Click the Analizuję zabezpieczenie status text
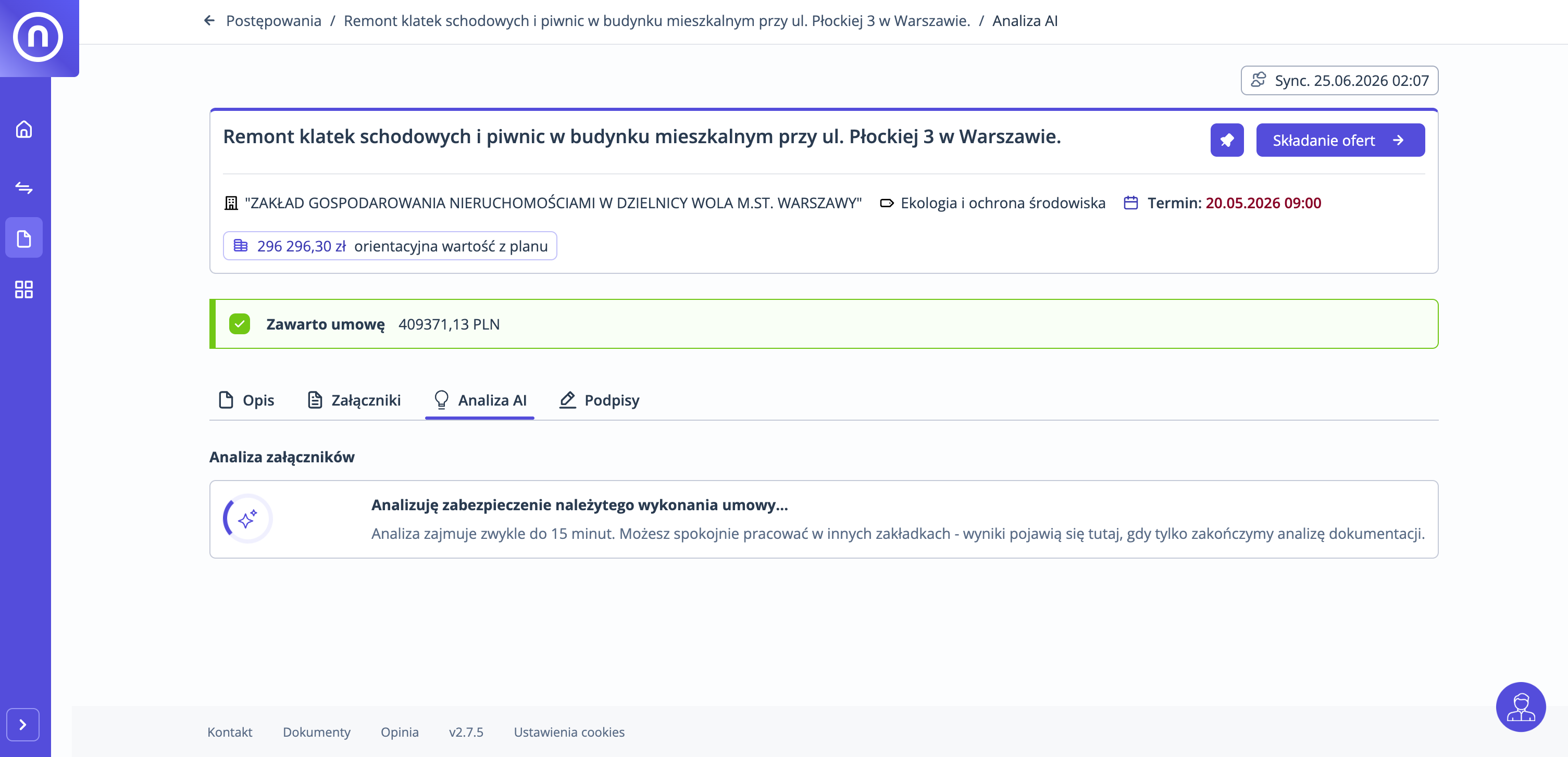Screen dimensions: 1568x757 click(x=579, y=505)
